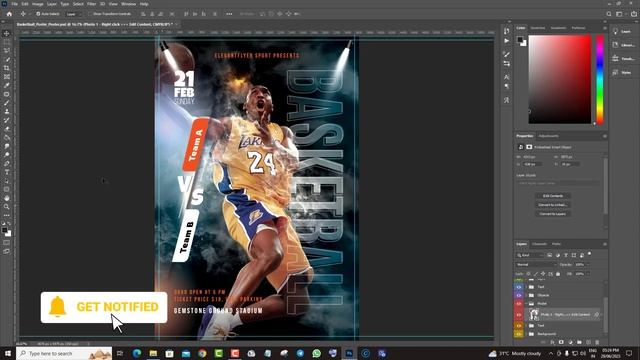
Task: Switch to the Channels tab
Action: point(539,244)
